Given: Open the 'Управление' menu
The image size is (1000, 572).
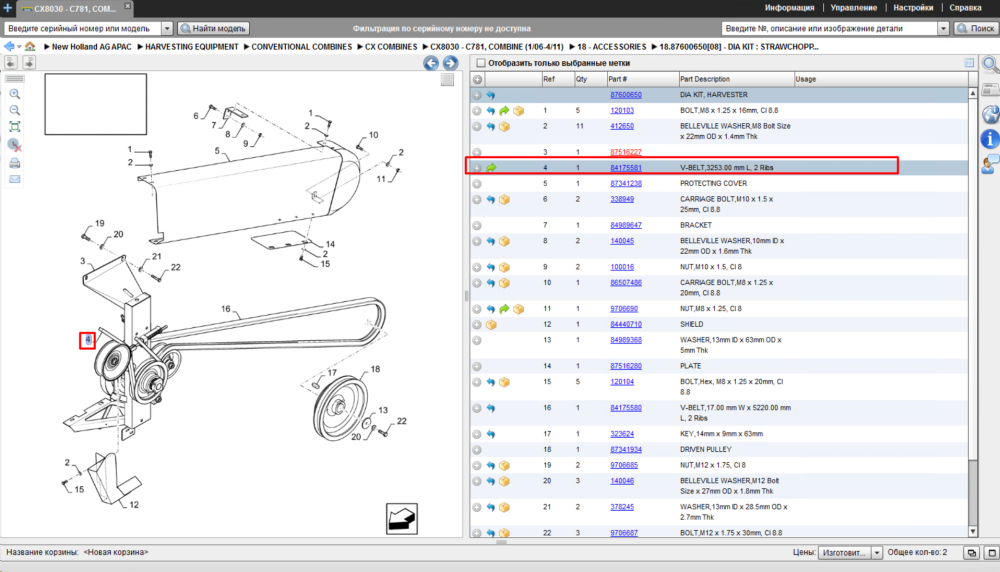Looking at the screenshot, I should coord(853,8).
